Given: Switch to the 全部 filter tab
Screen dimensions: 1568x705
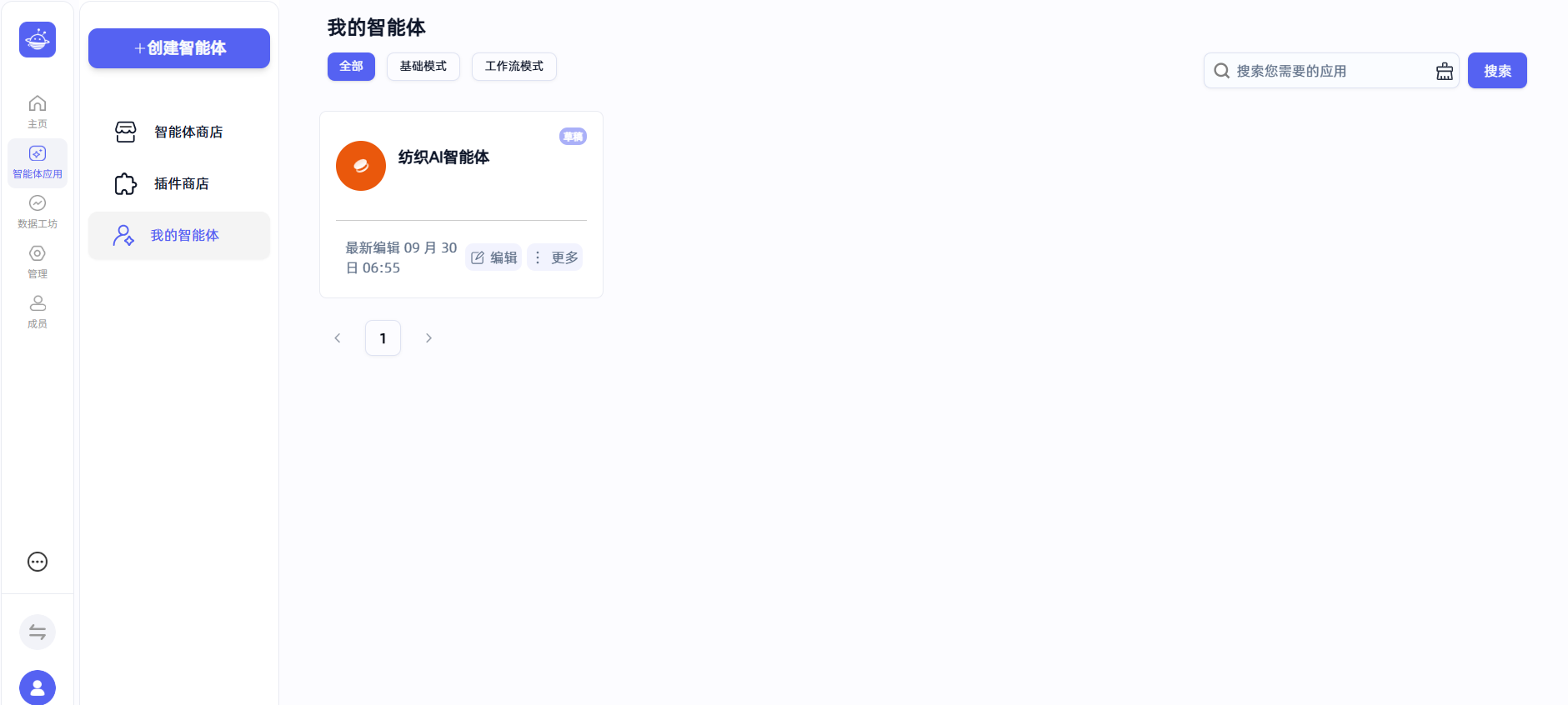Looking at the screenshot, I should [351, 67].
